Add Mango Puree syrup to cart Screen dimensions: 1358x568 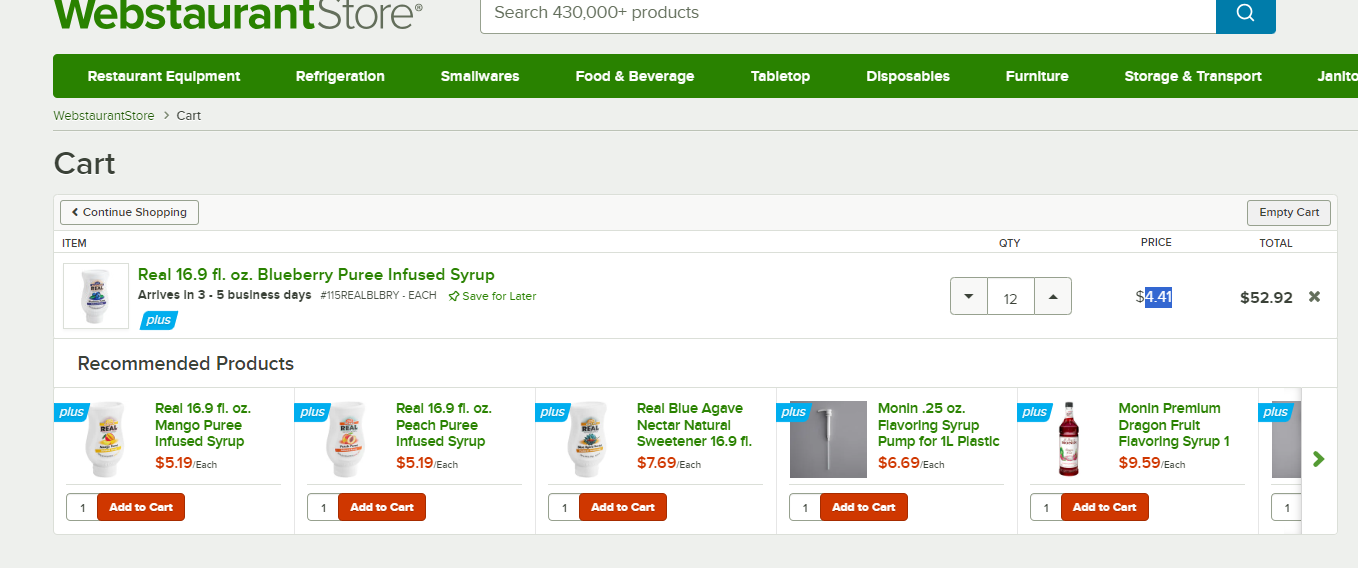point(141,507)
